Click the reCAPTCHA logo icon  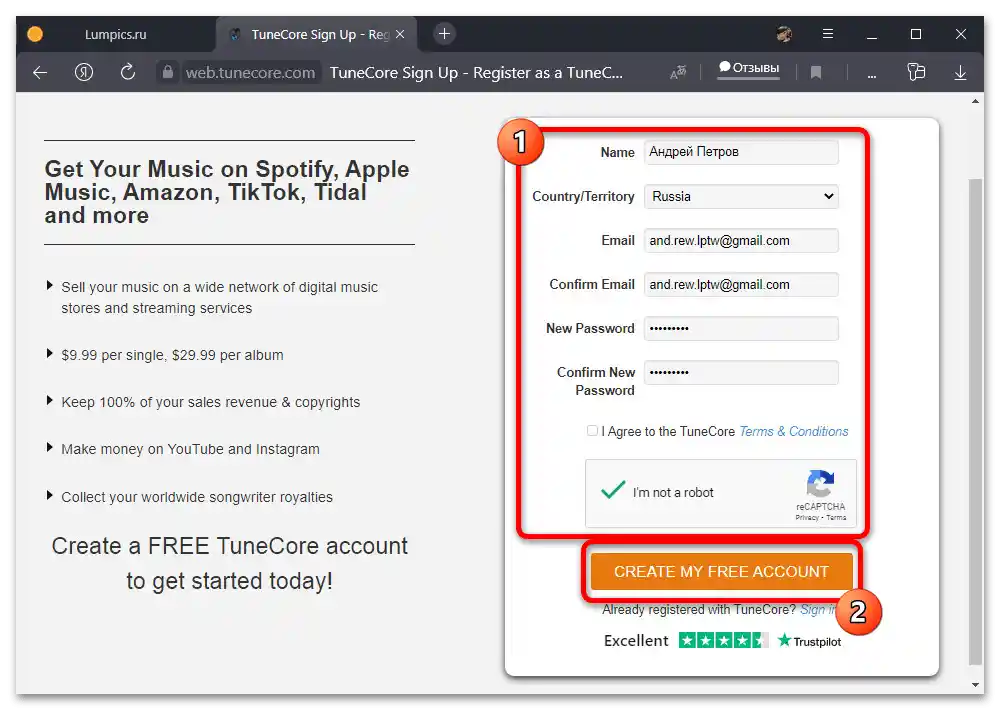(820, 483)
